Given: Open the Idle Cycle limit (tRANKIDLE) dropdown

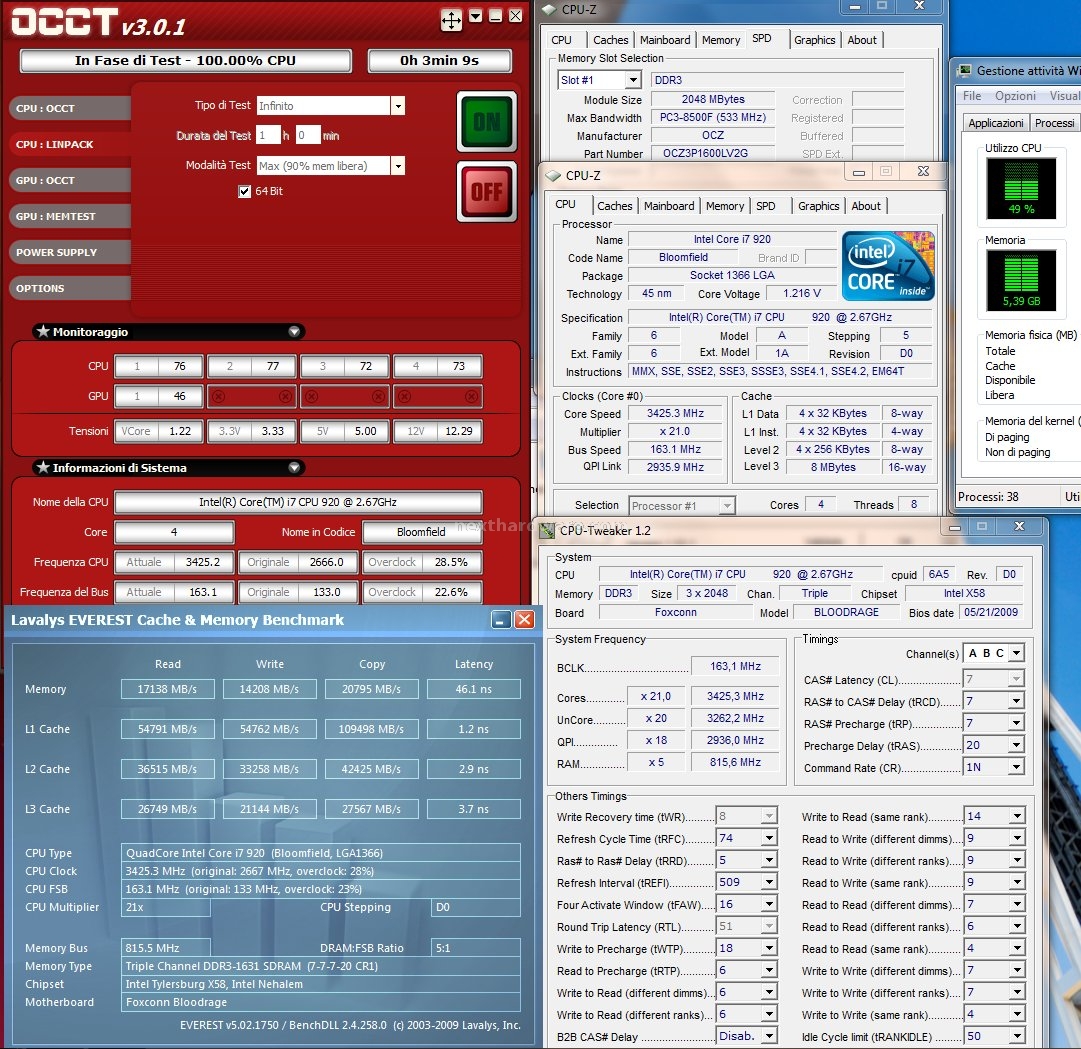Looking at the screenshot, I should 1017,1036.
